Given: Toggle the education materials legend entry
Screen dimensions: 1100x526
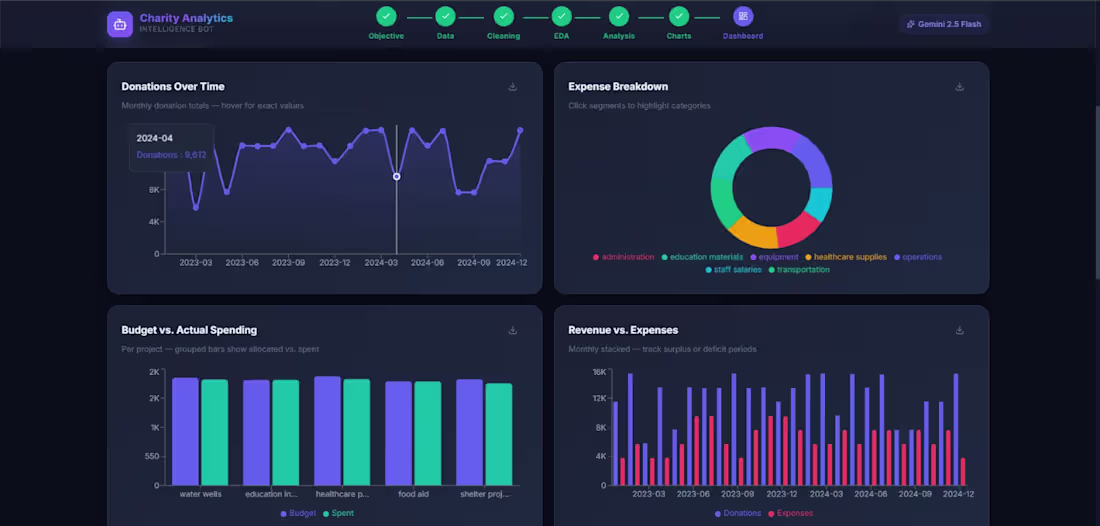Looking at the screenshot, I should point(702,257).
